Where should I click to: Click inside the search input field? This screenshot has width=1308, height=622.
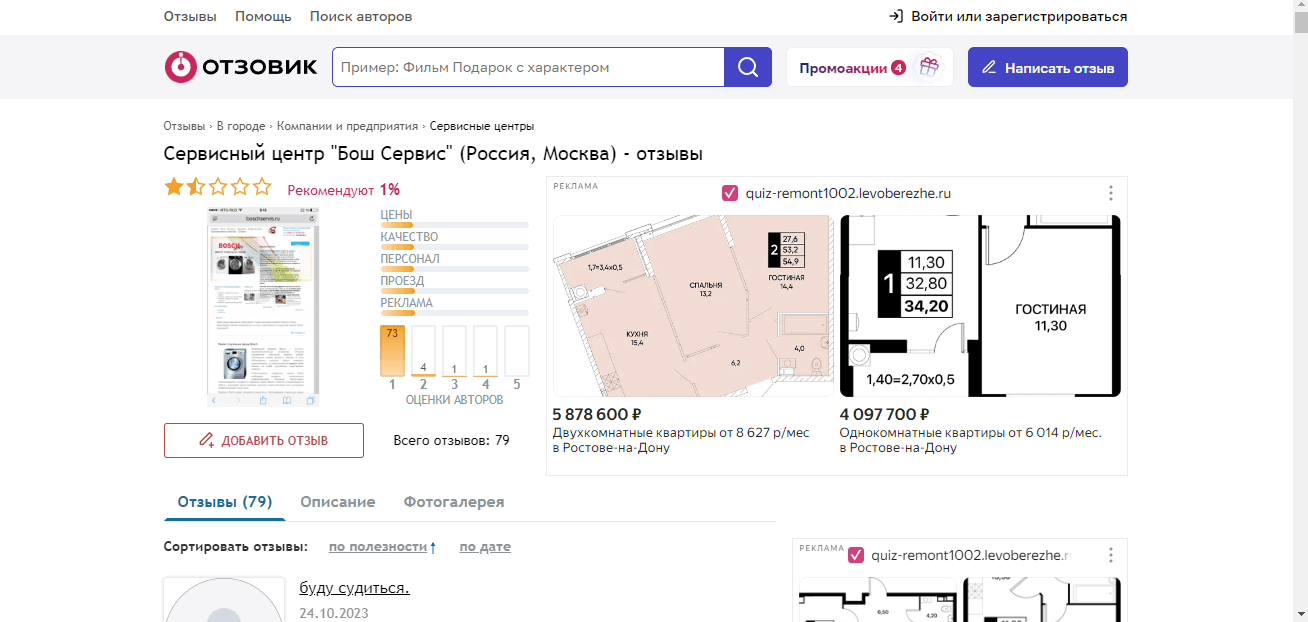(x=525, y=66)
